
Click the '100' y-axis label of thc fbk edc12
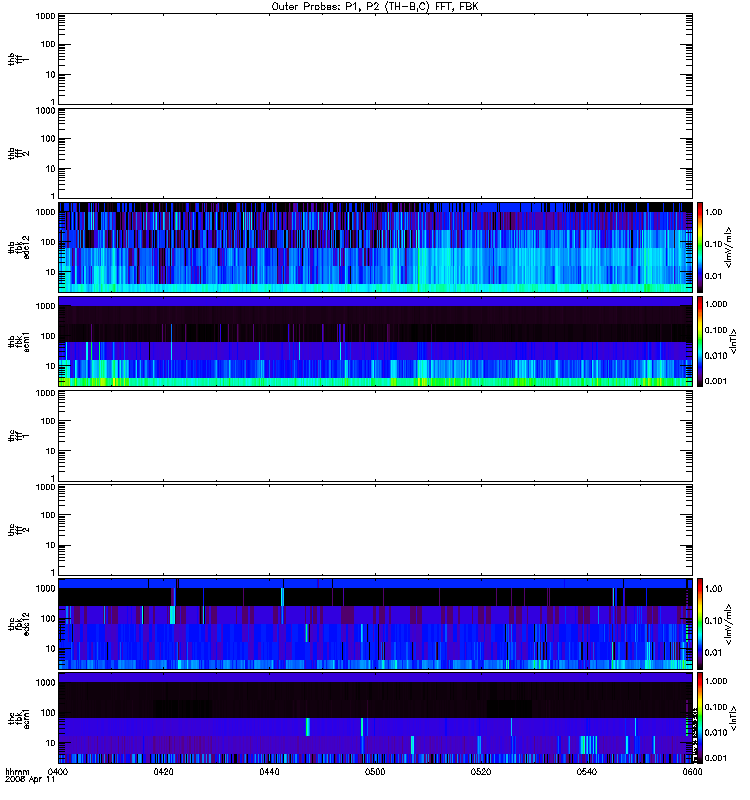coord(48,619)
